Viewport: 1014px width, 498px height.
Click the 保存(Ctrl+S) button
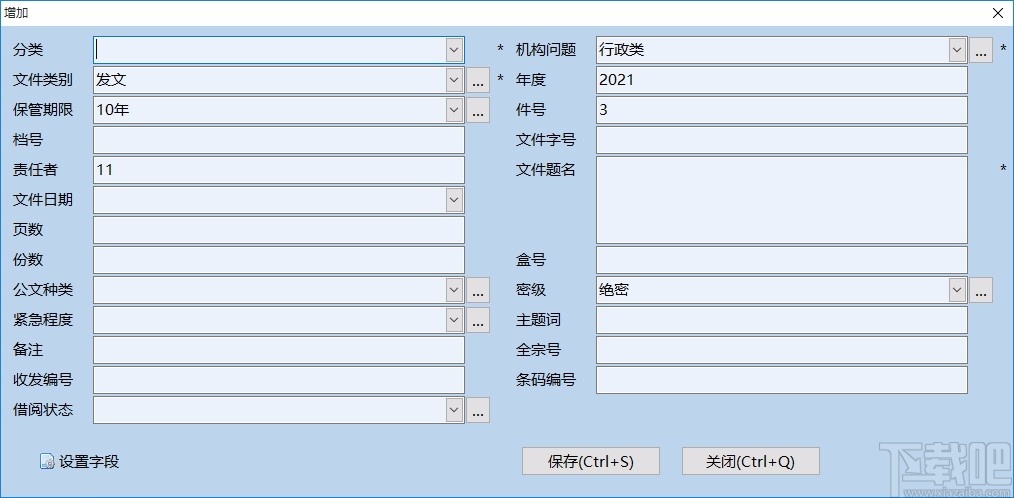point(591,461)
